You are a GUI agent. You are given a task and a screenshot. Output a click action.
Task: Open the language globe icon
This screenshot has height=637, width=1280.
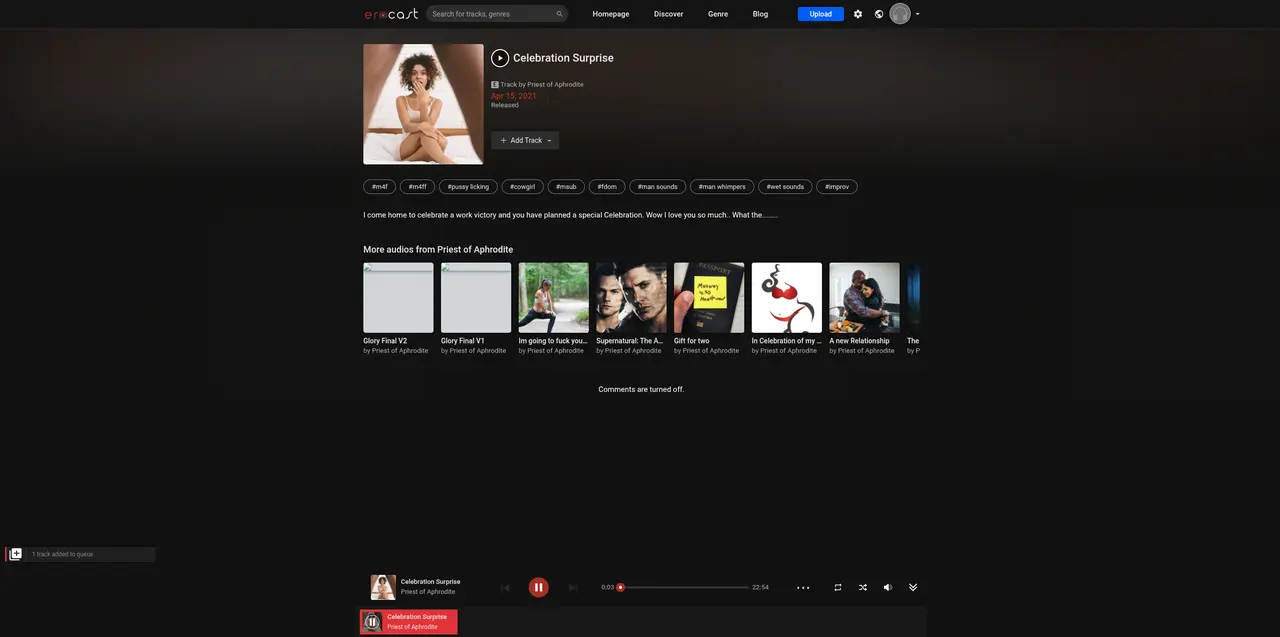tap(879, 14)
